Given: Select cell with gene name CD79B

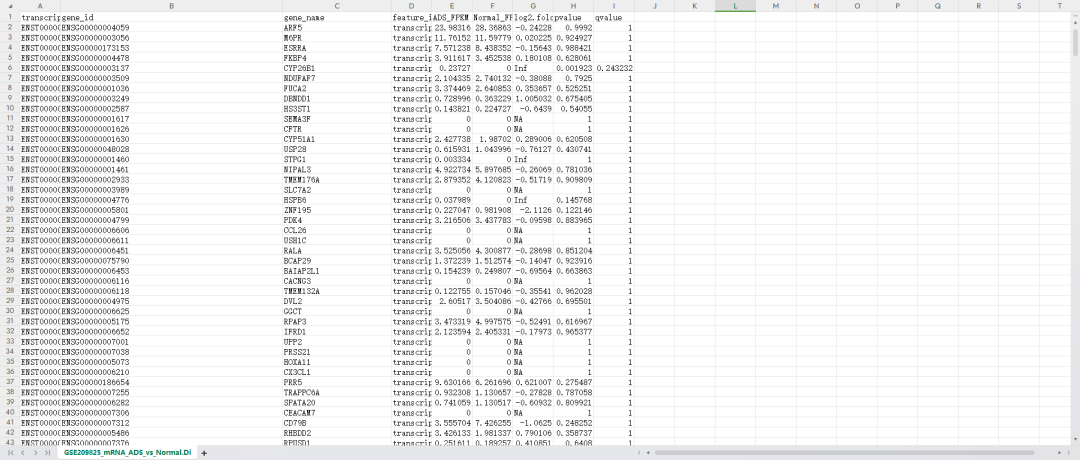Looking at the screenshot, I should tap(336, 422).
